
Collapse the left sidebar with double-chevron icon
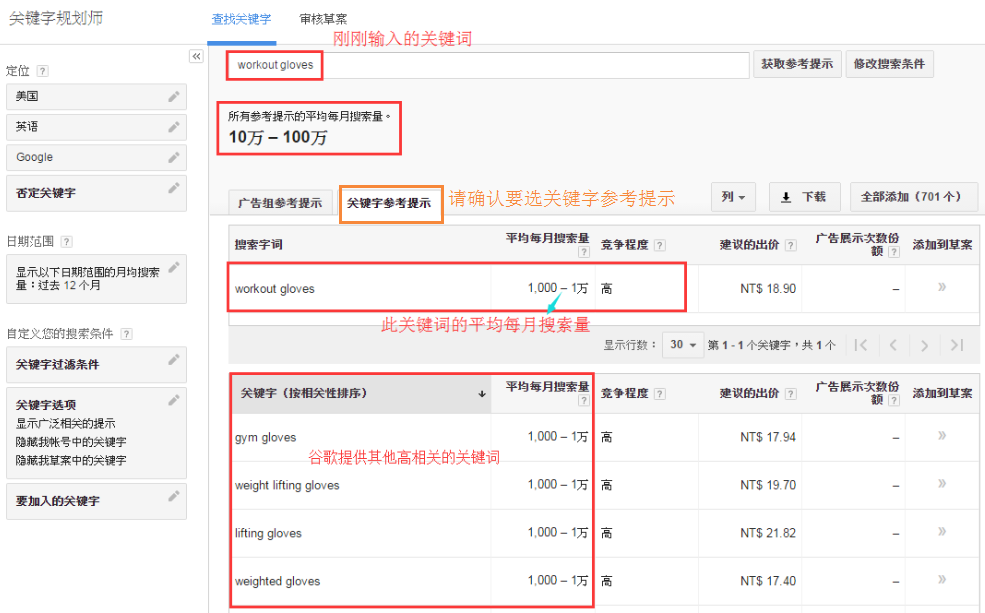coord(197,57)
